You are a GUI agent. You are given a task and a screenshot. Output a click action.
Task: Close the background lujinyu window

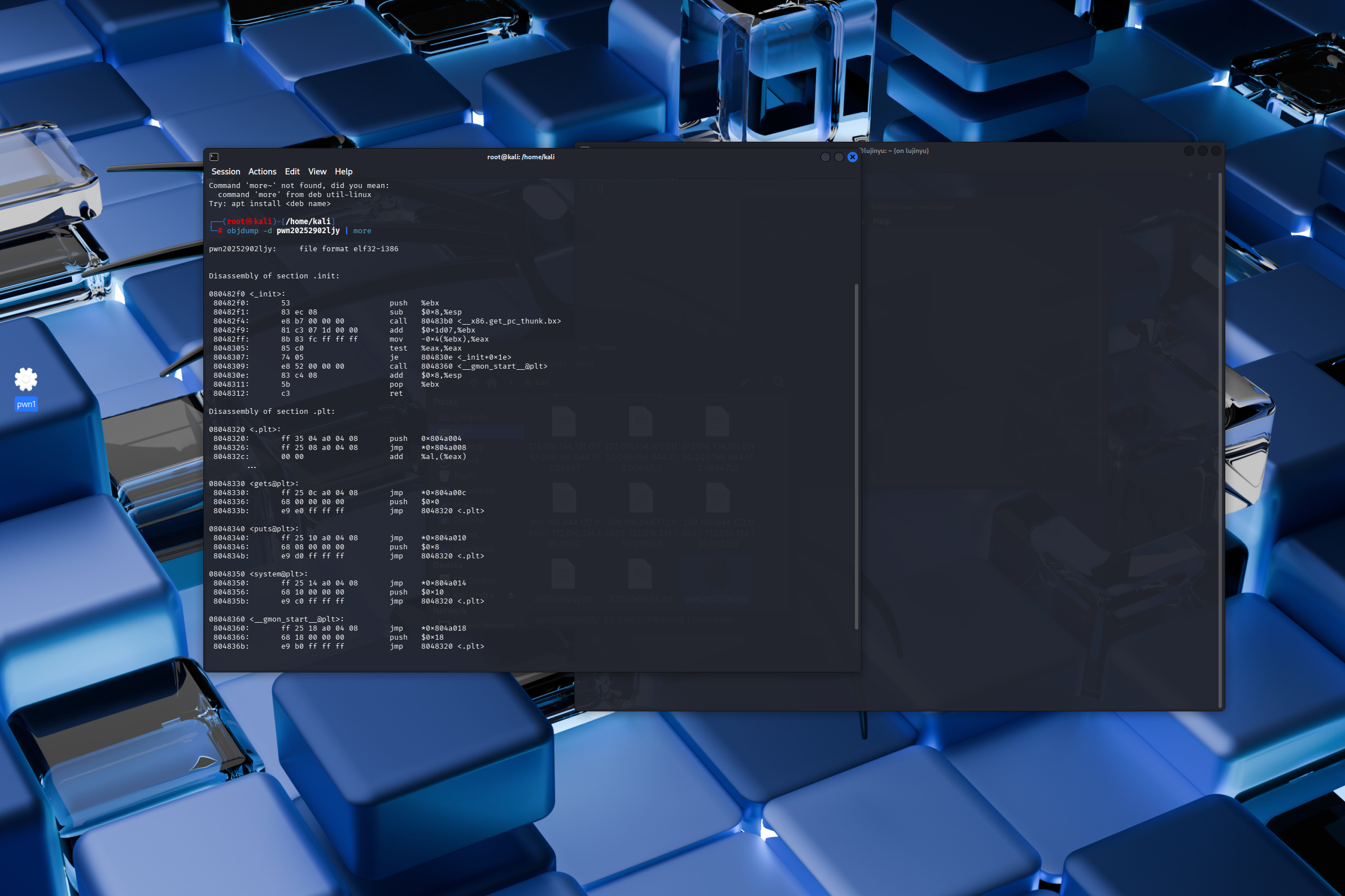coord(1216,151)
